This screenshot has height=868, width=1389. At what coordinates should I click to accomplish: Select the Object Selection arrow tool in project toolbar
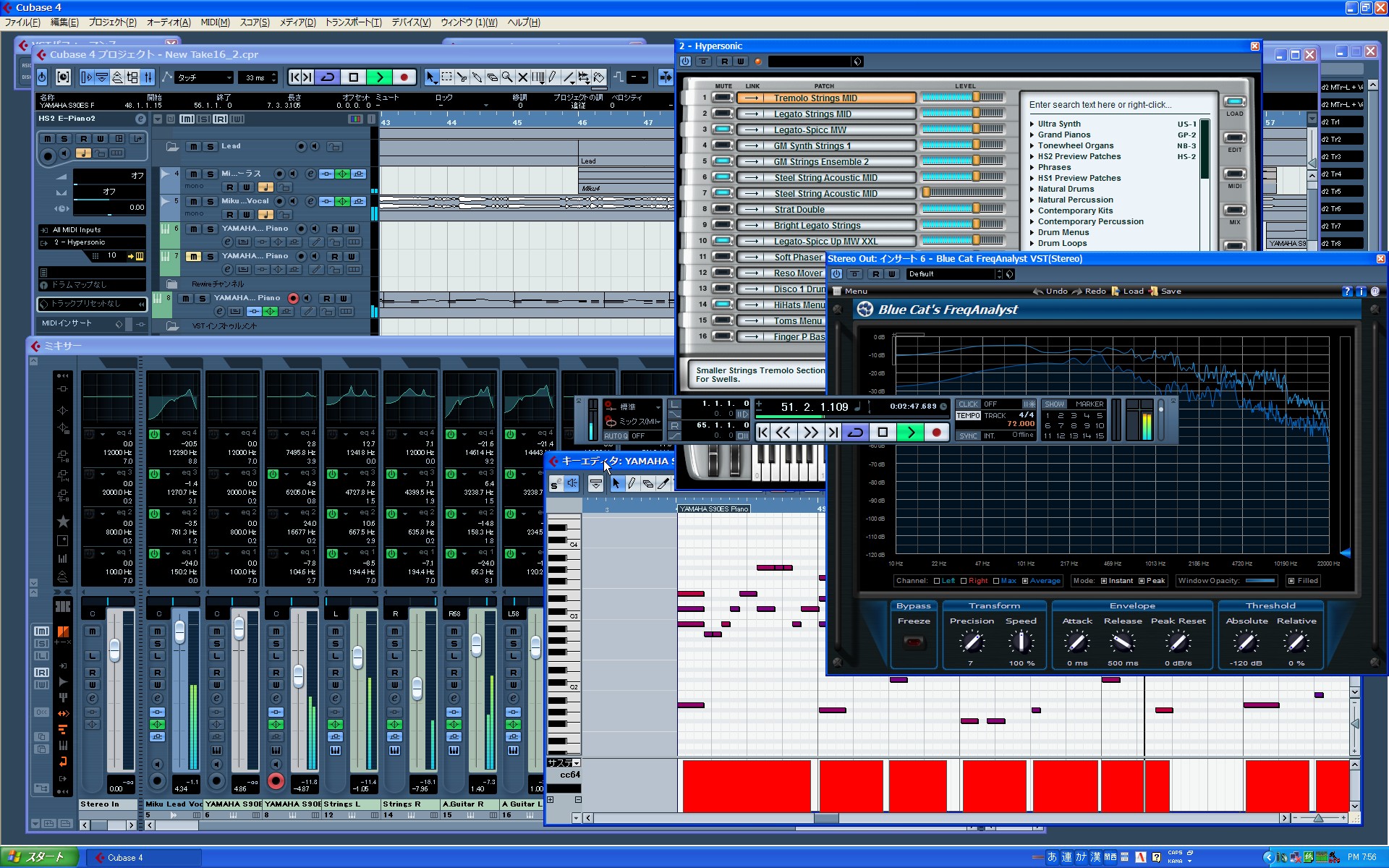point(430,77)
